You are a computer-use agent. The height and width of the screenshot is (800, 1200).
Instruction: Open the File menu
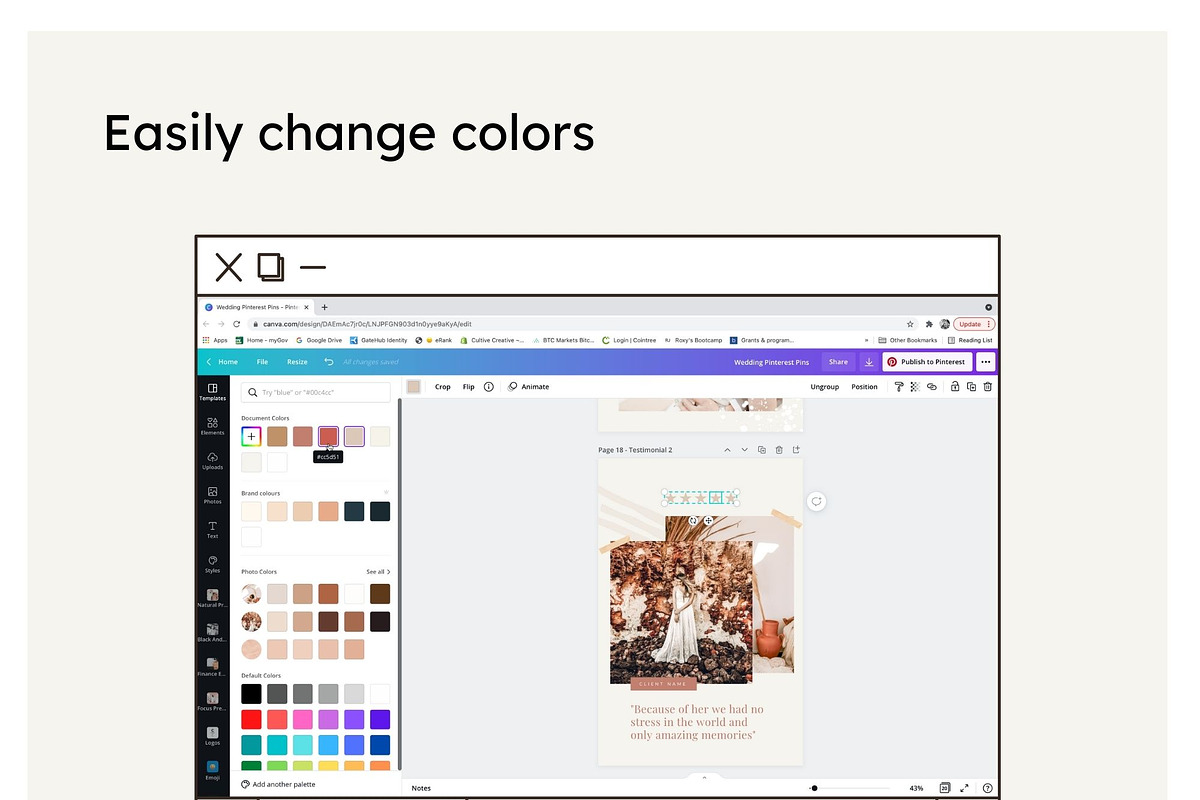pyautogui.click(x=262, y=362)
